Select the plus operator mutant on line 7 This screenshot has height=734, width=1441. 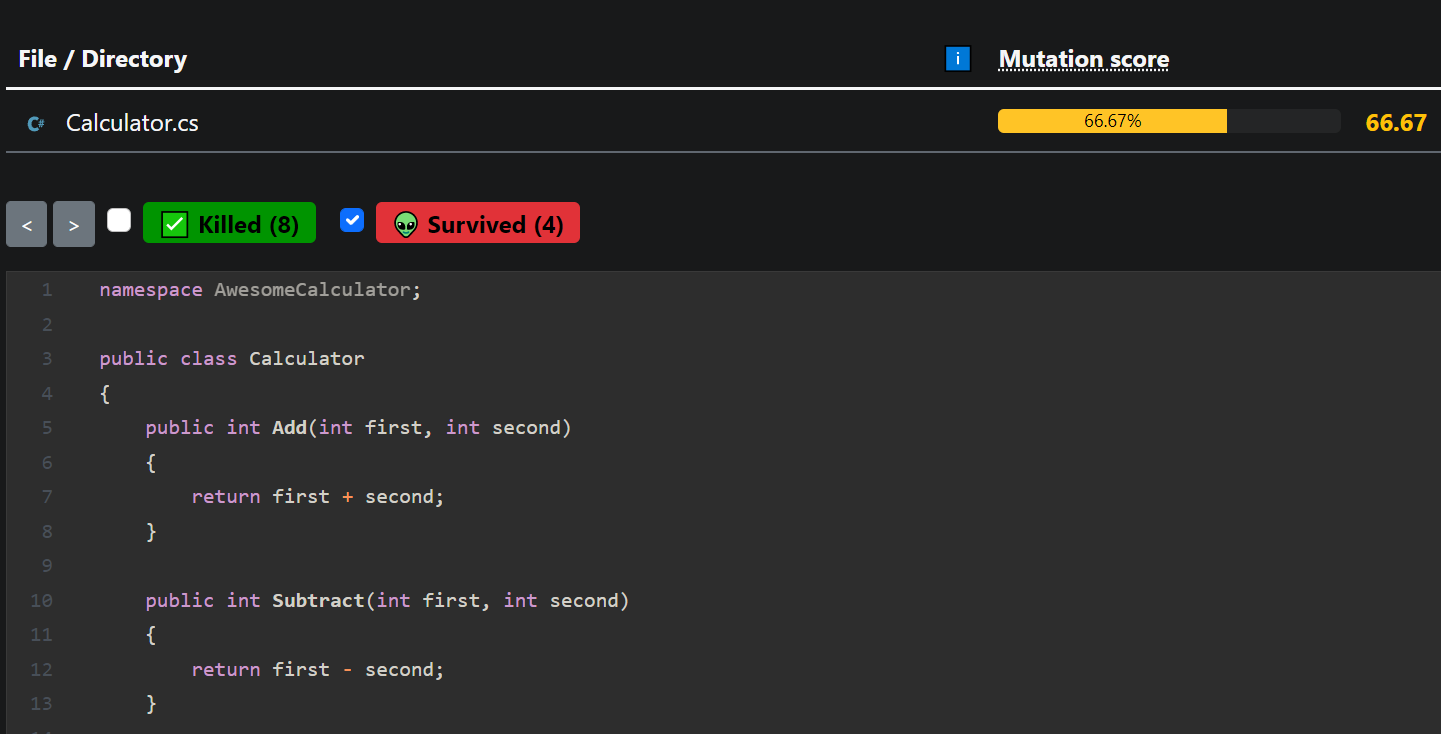tap(347, 497)
